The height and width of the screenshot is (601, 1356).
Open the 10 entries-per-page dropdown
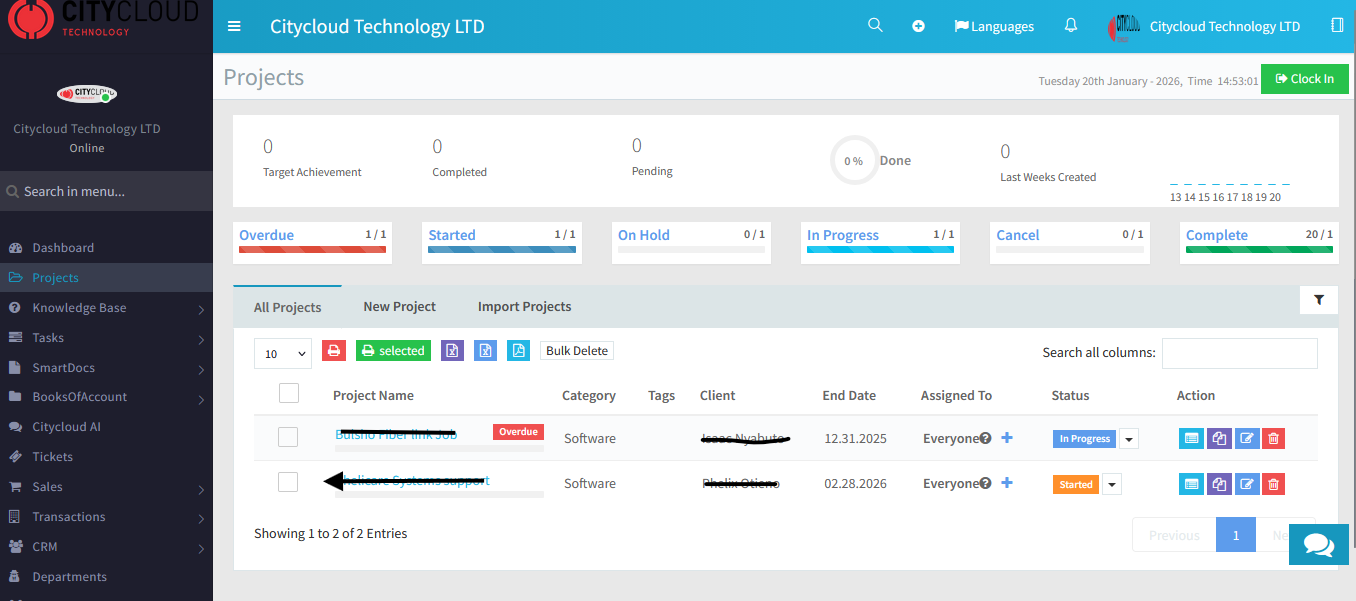coord(283,353)
